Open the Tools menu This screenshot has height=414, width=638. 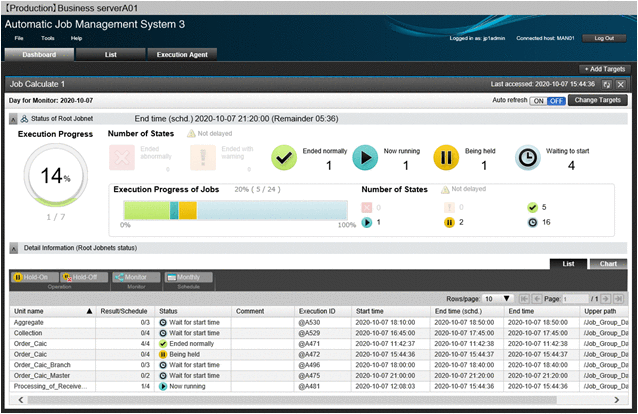48,37
